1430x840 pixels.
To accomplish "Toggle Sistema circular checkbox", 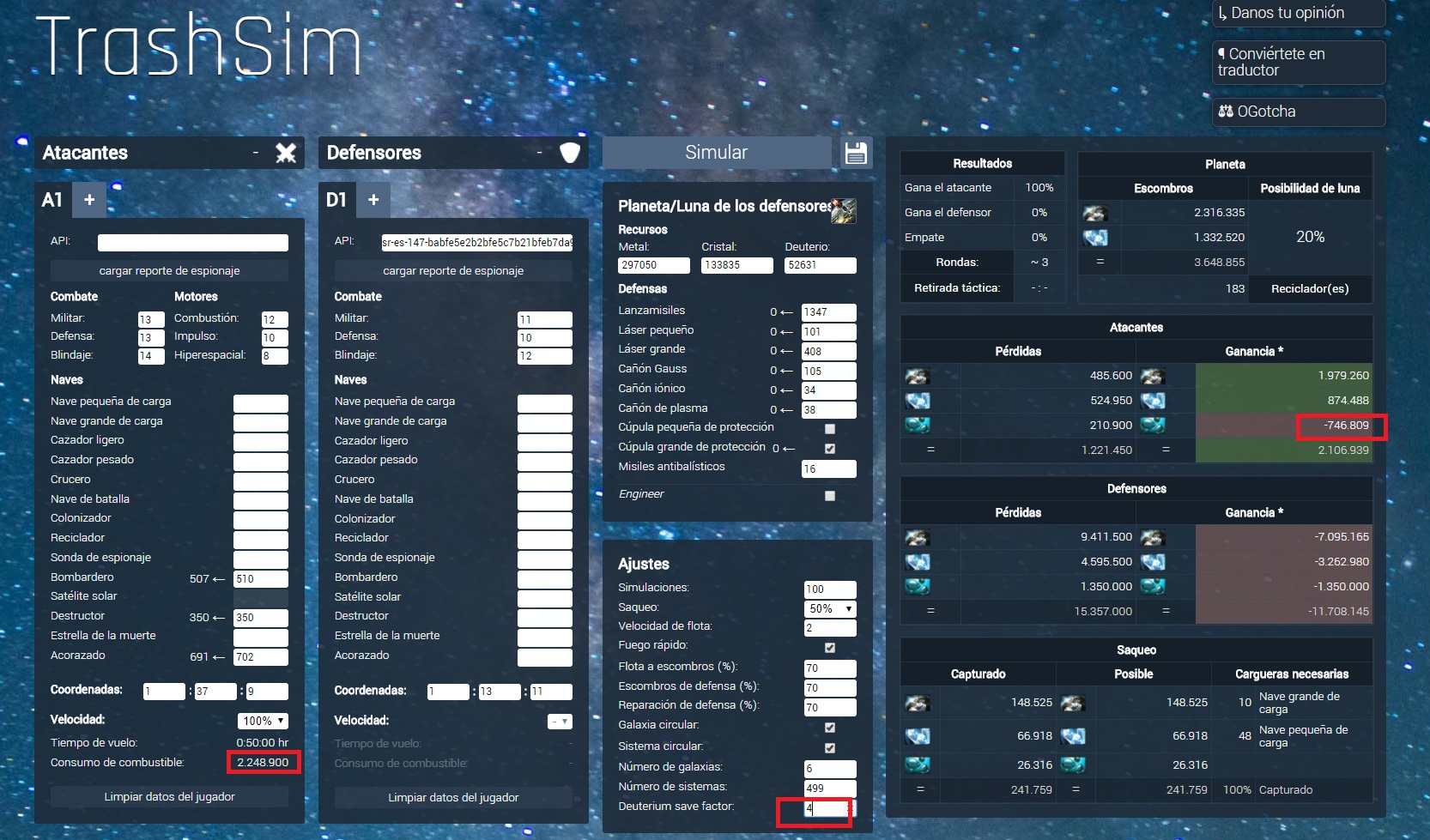I will 830,748.
